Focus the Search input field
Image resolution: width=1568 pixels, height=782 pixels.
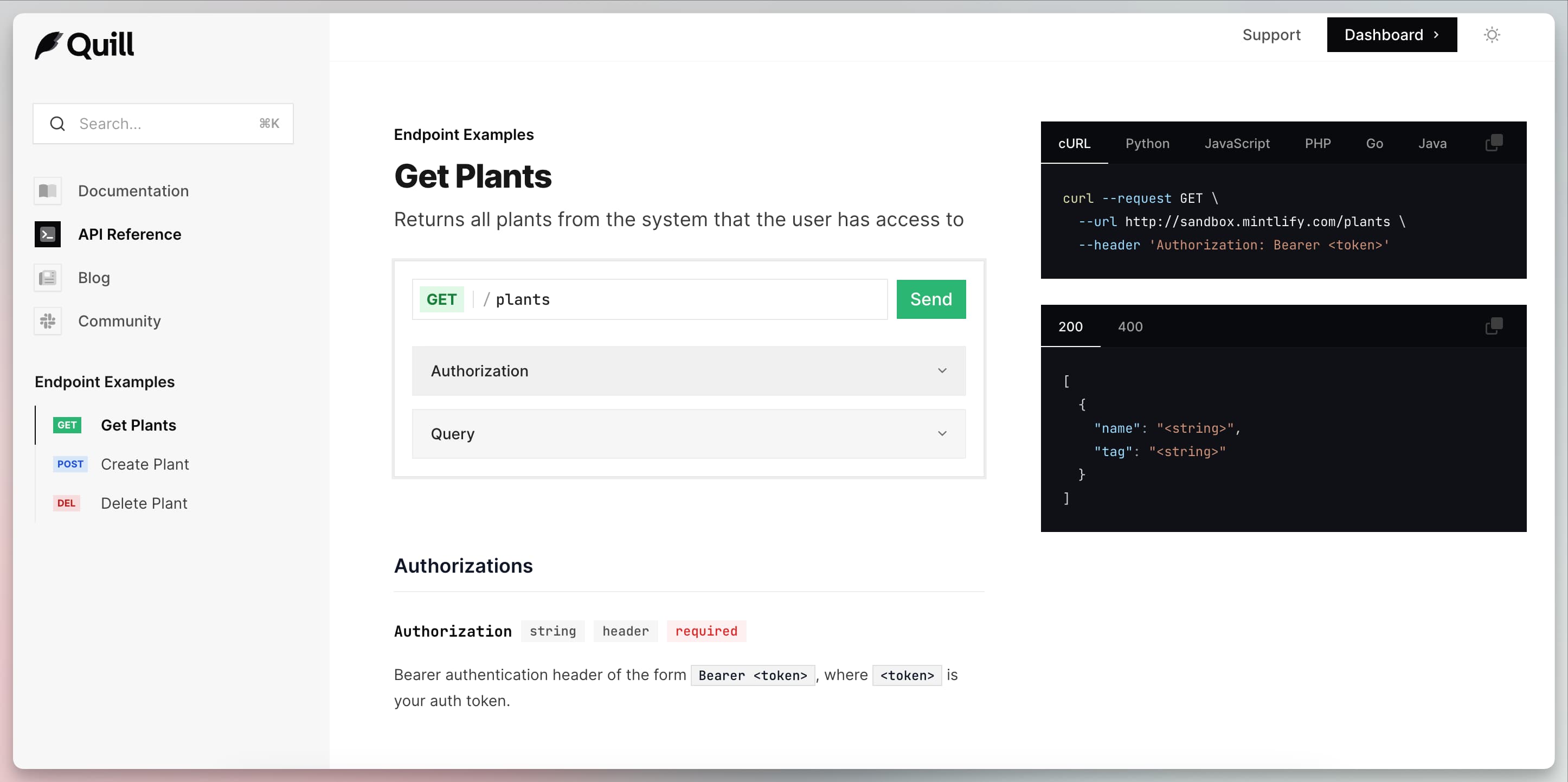(x=164, y=124)
